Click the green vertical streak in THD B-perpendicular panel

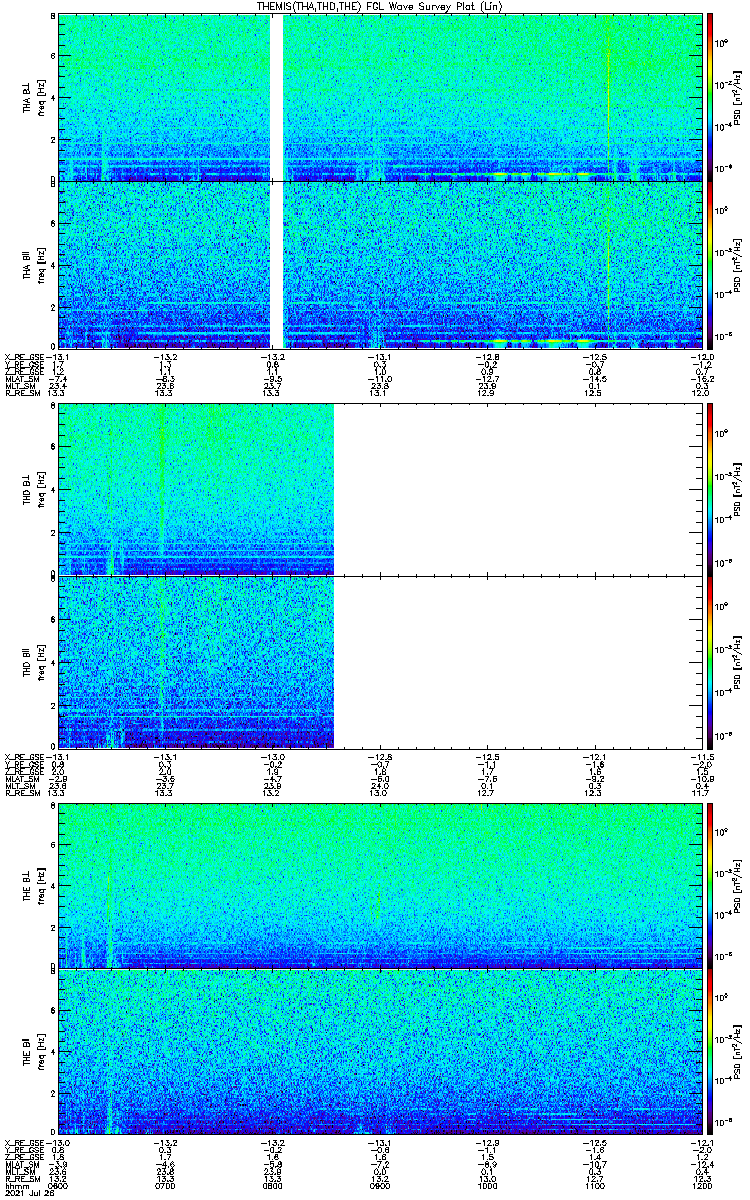tap(161, 490)
